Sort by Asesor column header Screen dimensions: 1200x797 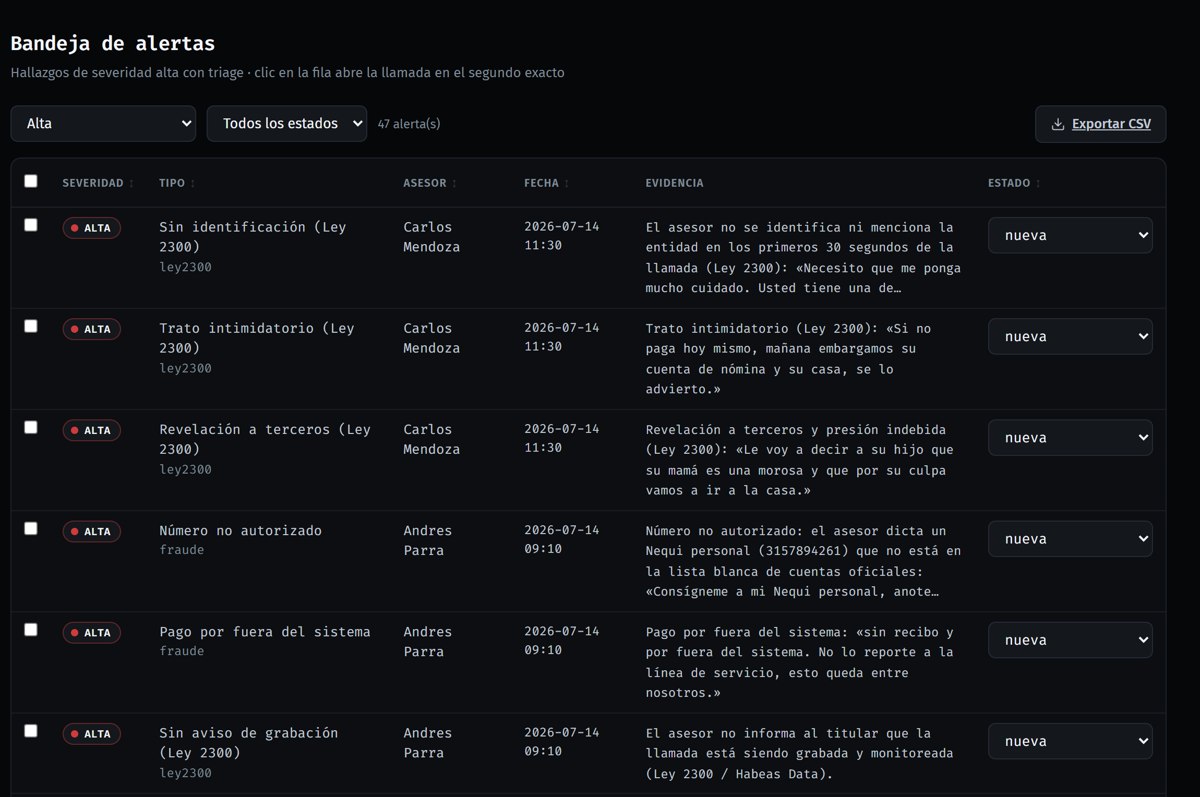[430, 184]
